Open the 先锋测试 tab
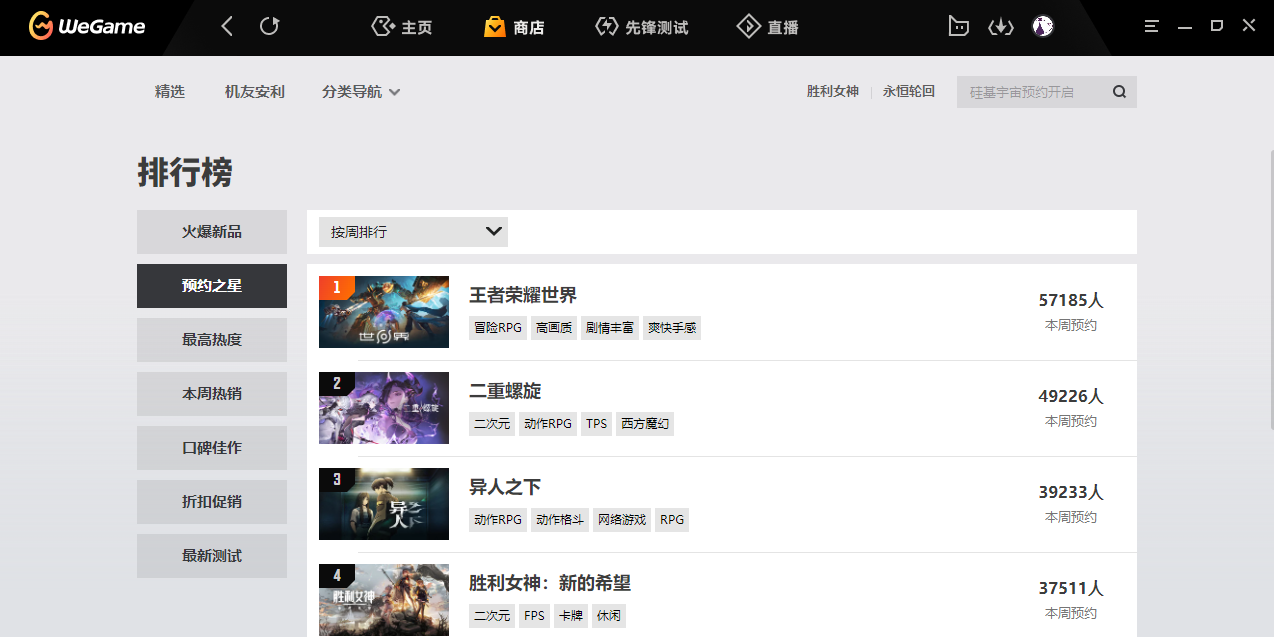 coord(641,27)
